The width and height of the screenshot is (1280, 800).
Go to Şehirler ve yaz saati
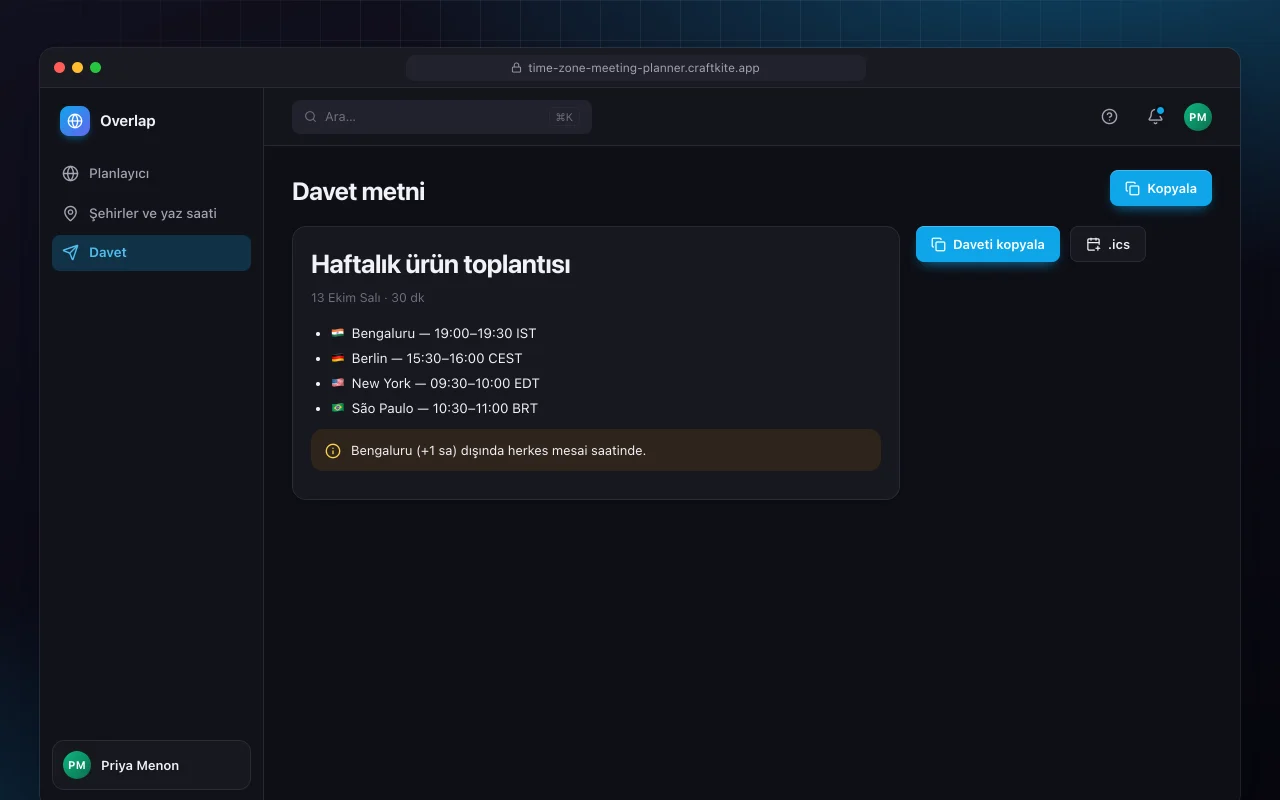(x=151, y=213)
